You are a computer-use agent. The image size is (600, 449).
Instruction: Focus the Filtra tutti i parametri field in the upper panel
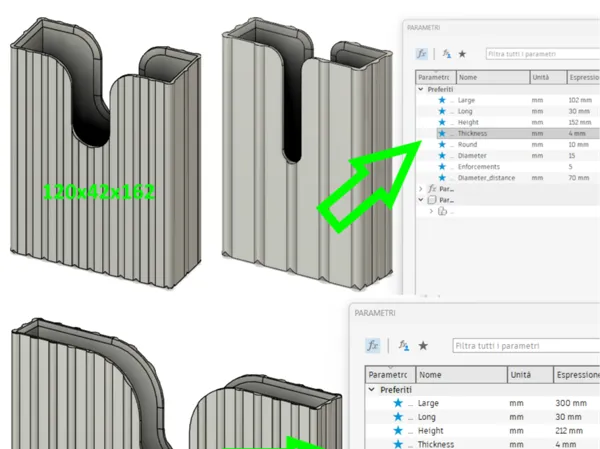(x=543, y=54)
